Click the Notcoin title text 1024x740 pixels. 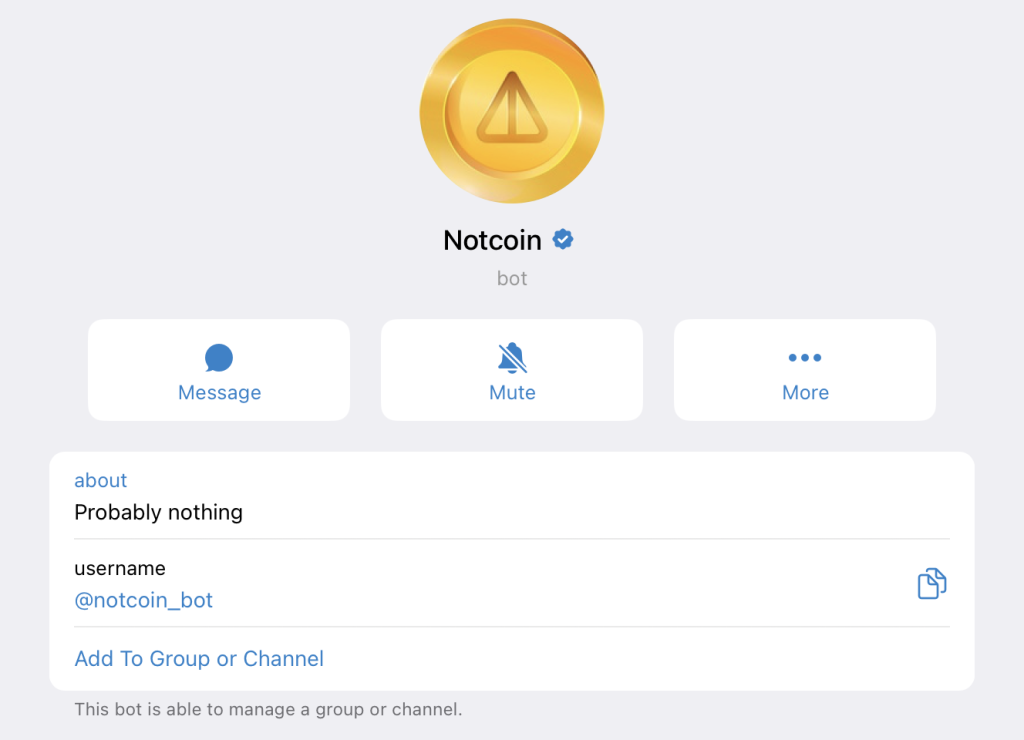coord(492,241)
